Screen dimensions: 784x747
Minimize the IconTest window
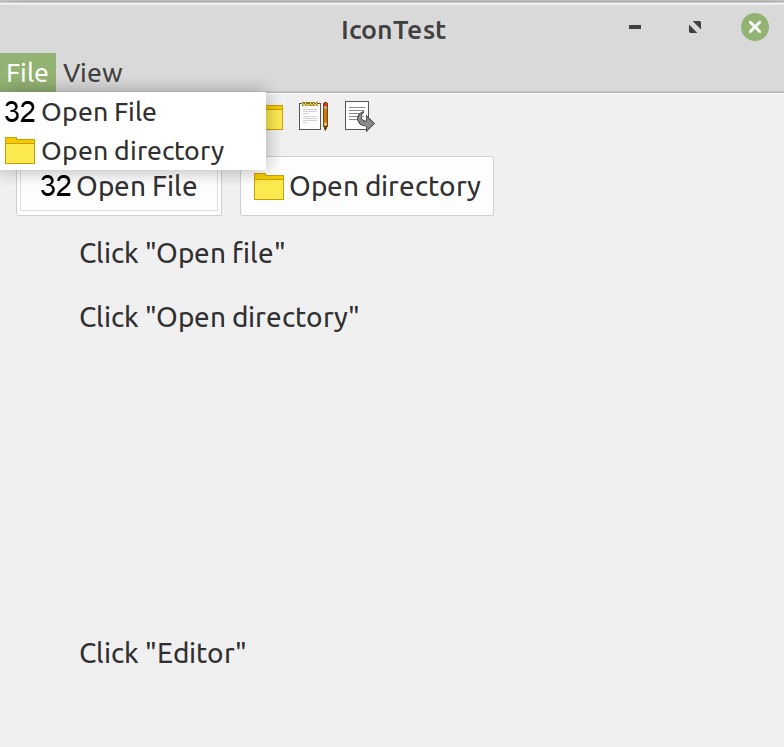[635, 27]
